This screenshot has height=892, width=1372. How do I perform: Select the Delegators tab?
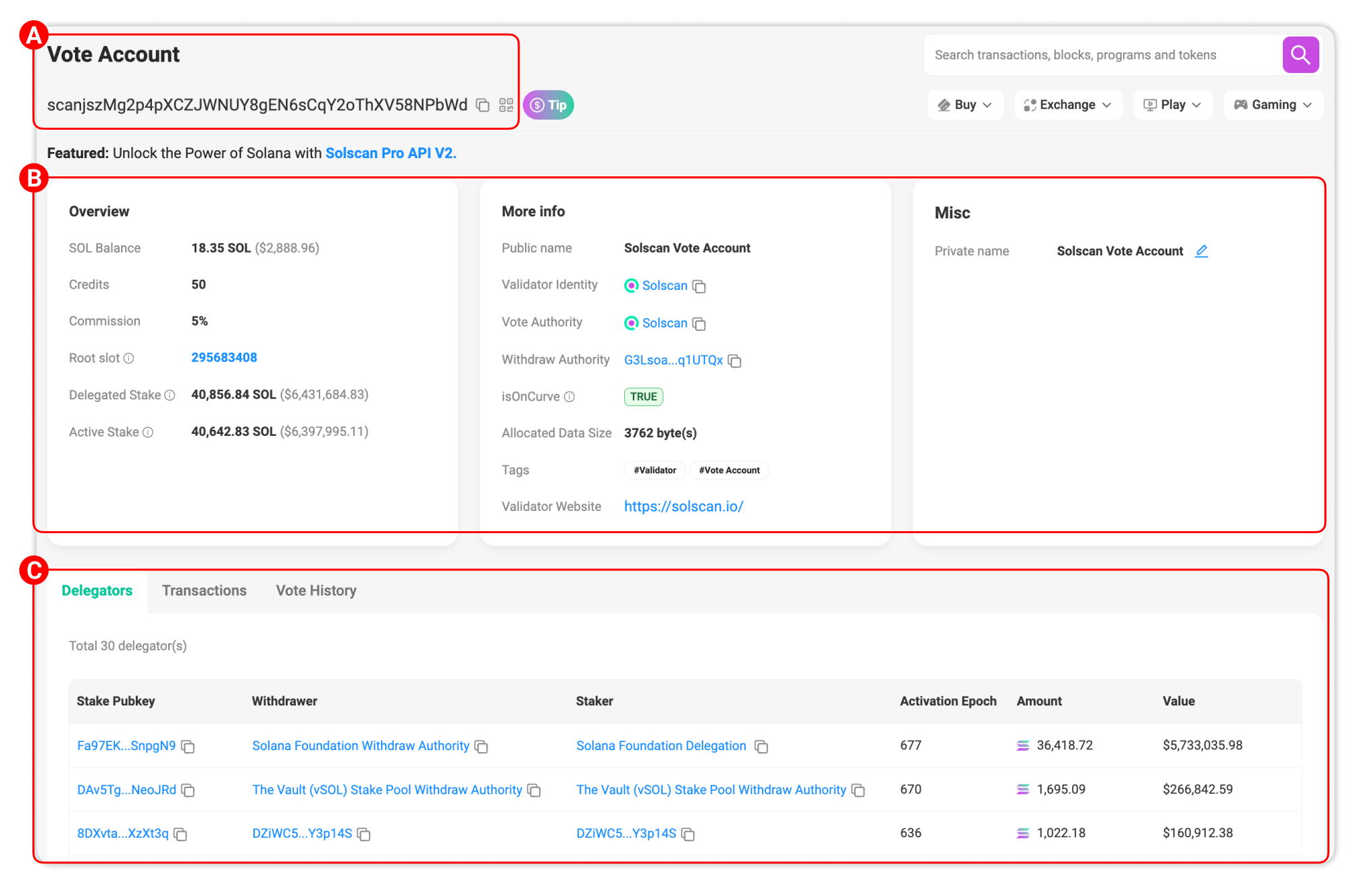coord(97,591)
